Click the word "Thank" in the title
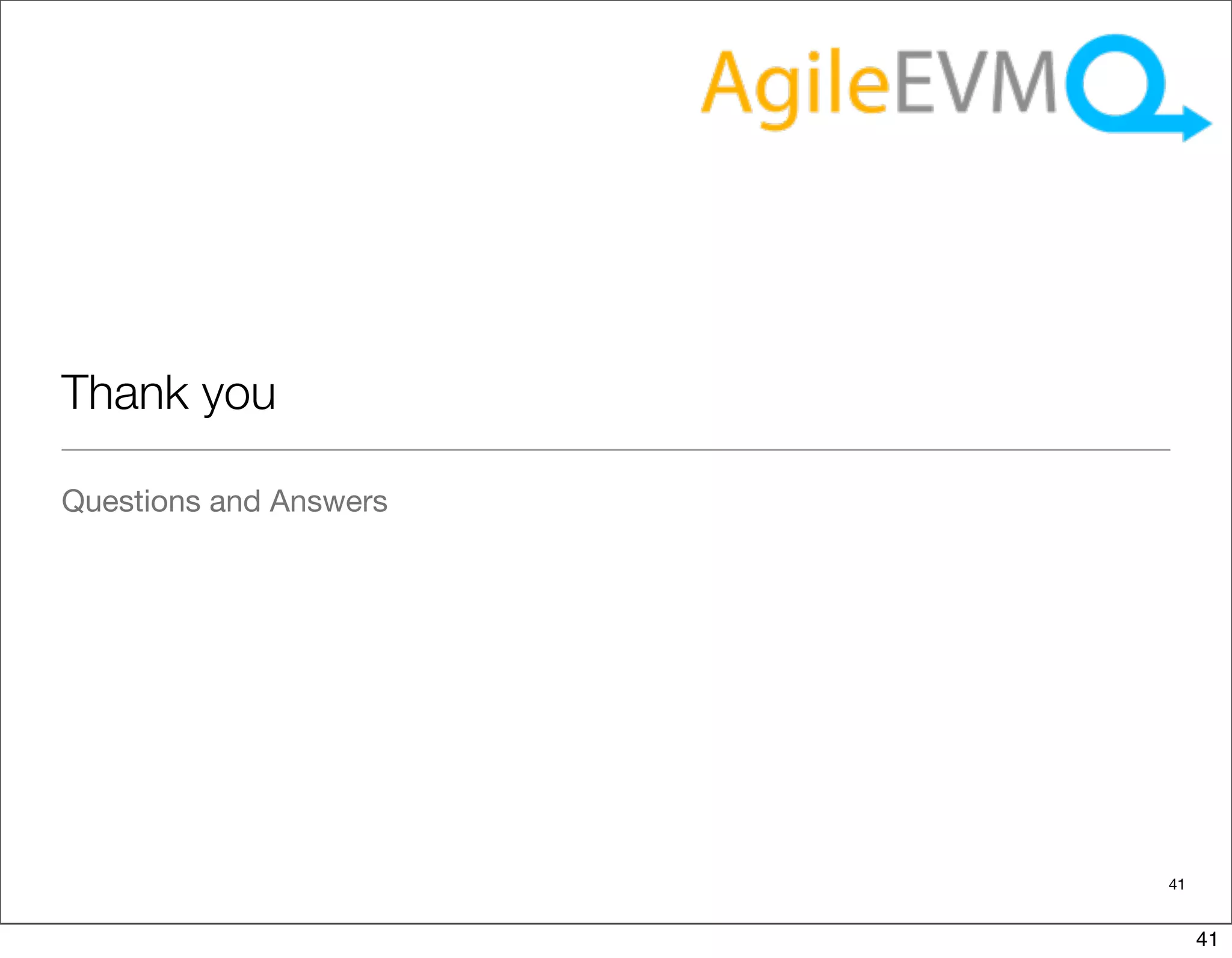This screenshot has height=958, width=1232. click(125, 393)
